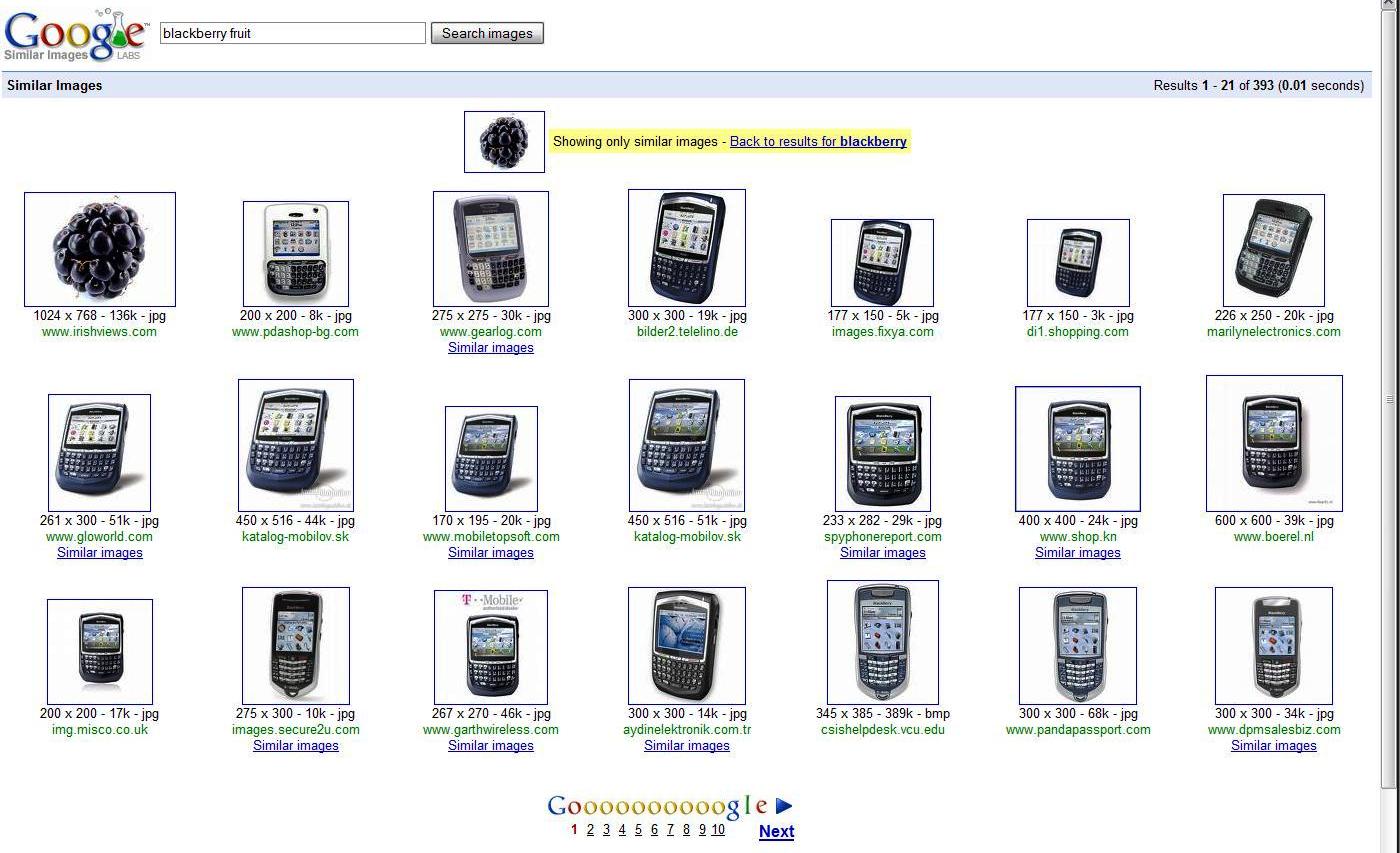Screen dimensions: 1400x853
Task: Click the blackberry fruit result thumbnail
Action: pyautogui.click(x=99, y=248)
